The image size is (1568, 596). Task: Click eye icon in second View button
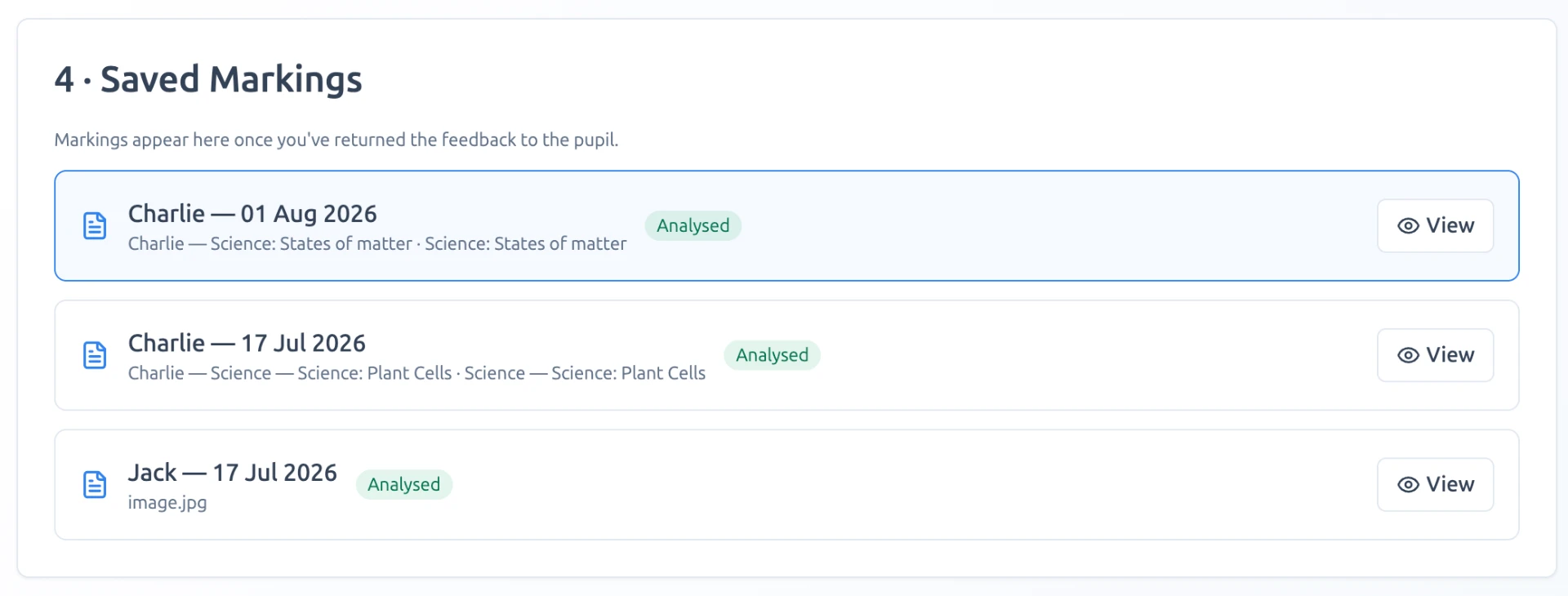point(1408,355)
